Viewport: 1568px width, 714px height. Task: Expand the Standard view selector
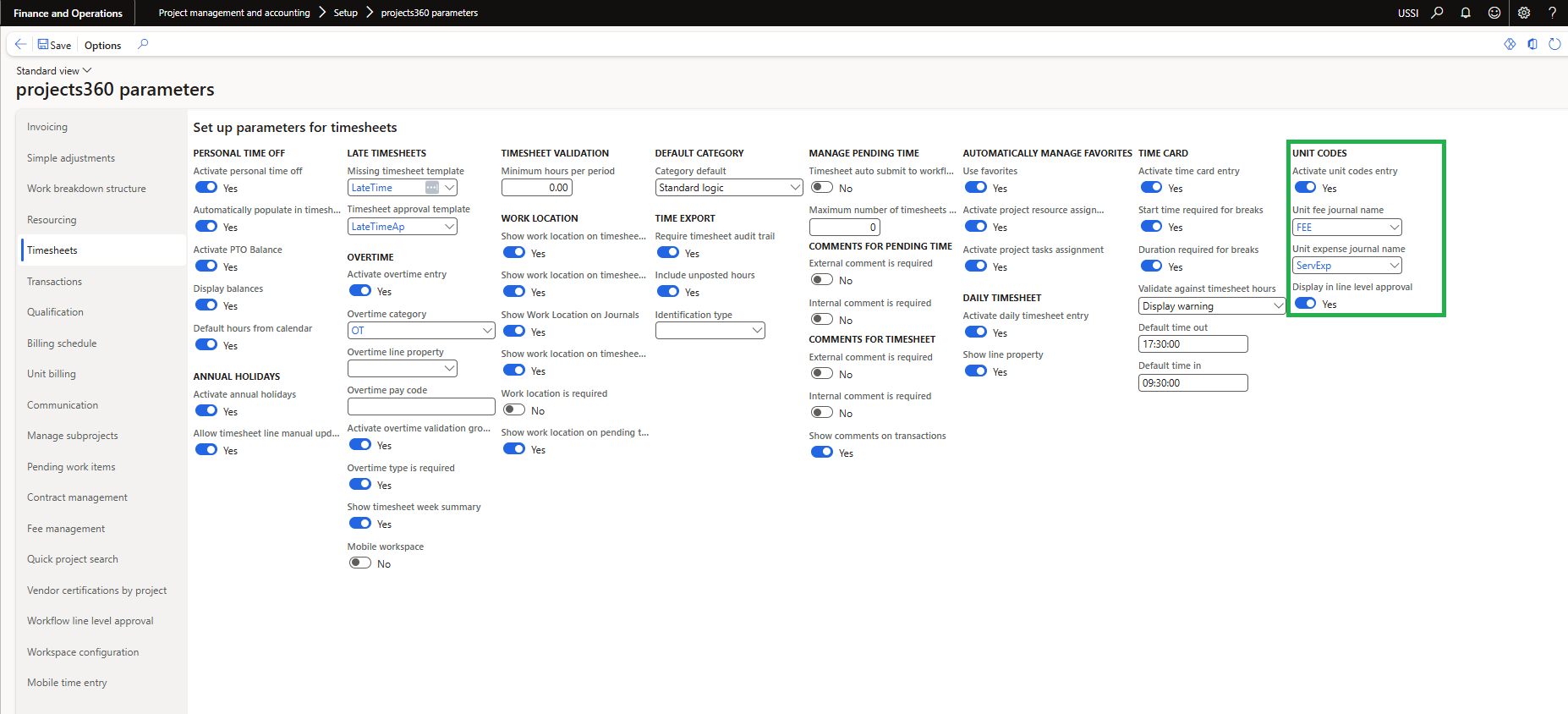click(54, 71)
